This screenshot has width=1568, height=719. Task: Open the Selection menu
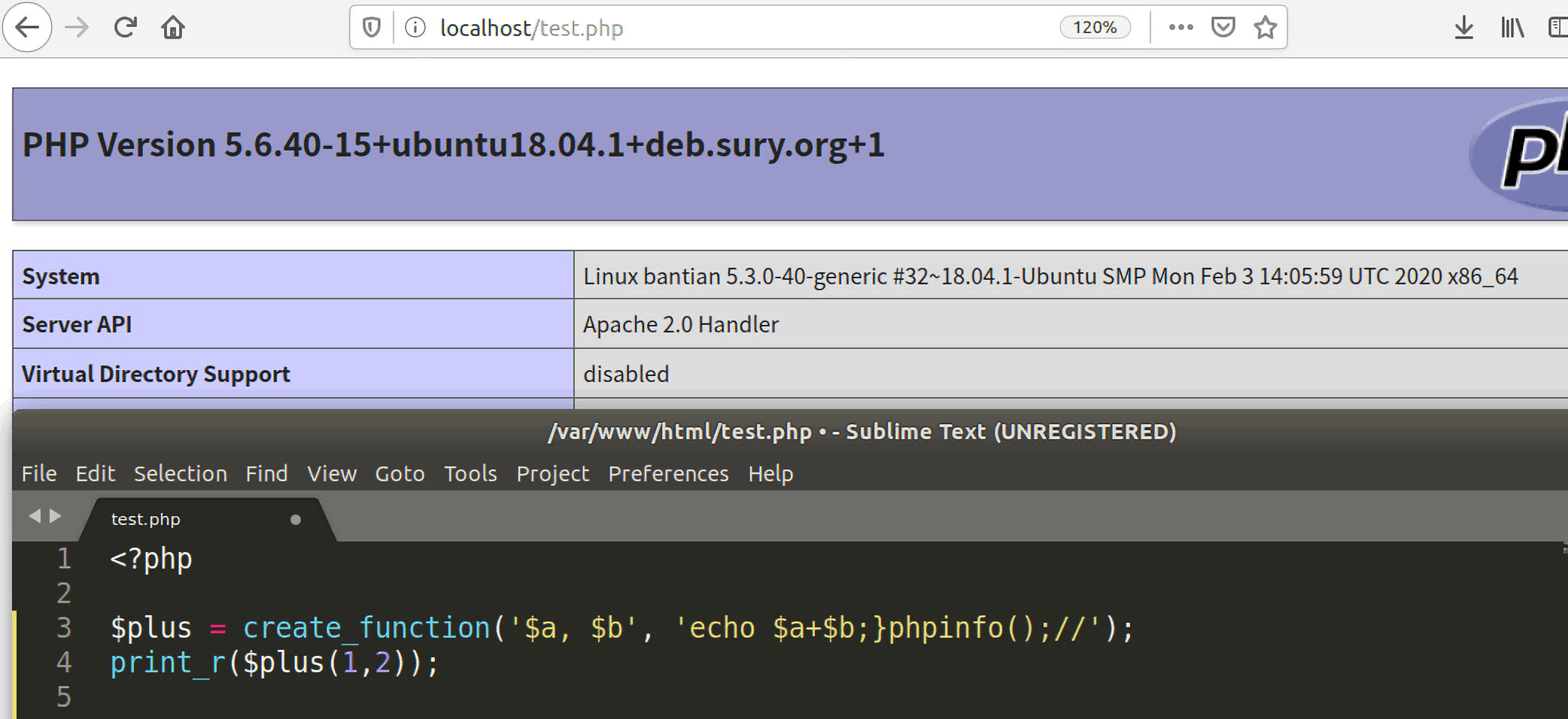coord(181,473)
